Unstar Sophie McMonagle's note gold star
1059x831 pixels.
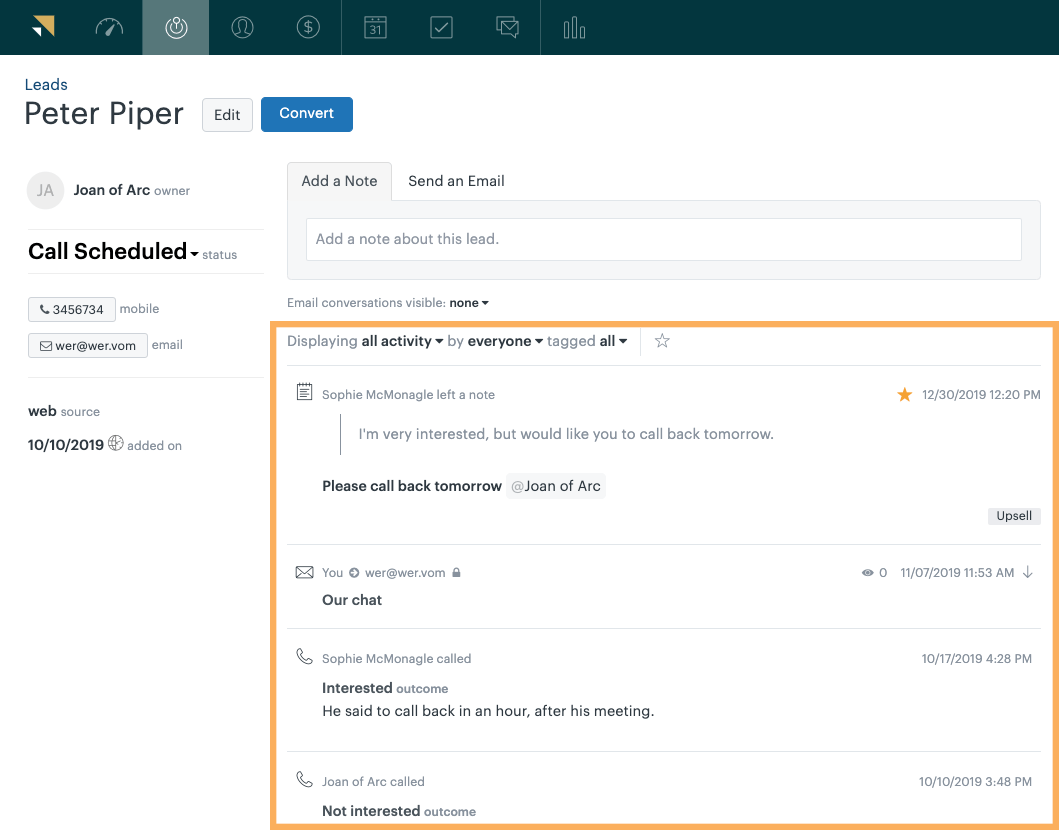pos(904,395)
